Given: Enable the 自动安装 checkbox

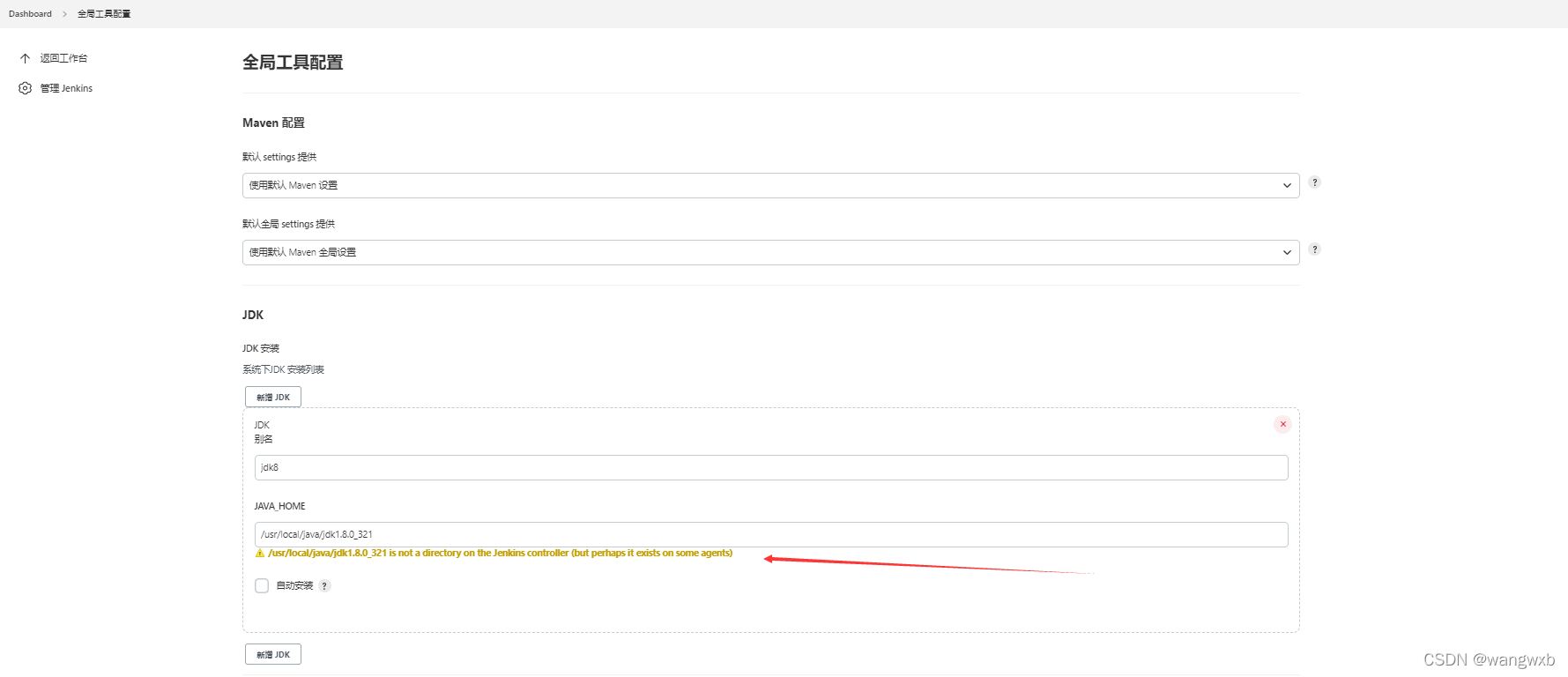Looking at the screenshot, I should click(262, 585).
